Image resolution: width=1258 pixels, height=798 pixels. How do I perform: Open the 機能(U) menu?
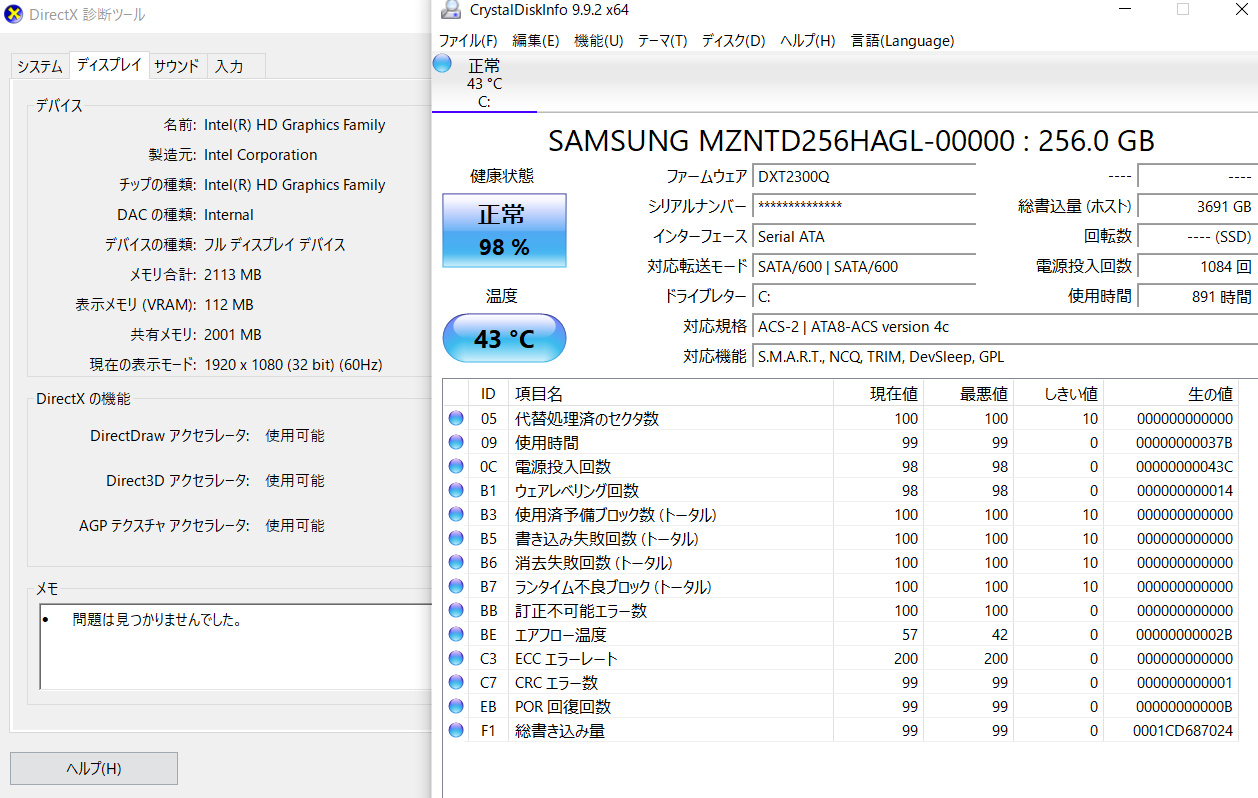click(598, 41)
